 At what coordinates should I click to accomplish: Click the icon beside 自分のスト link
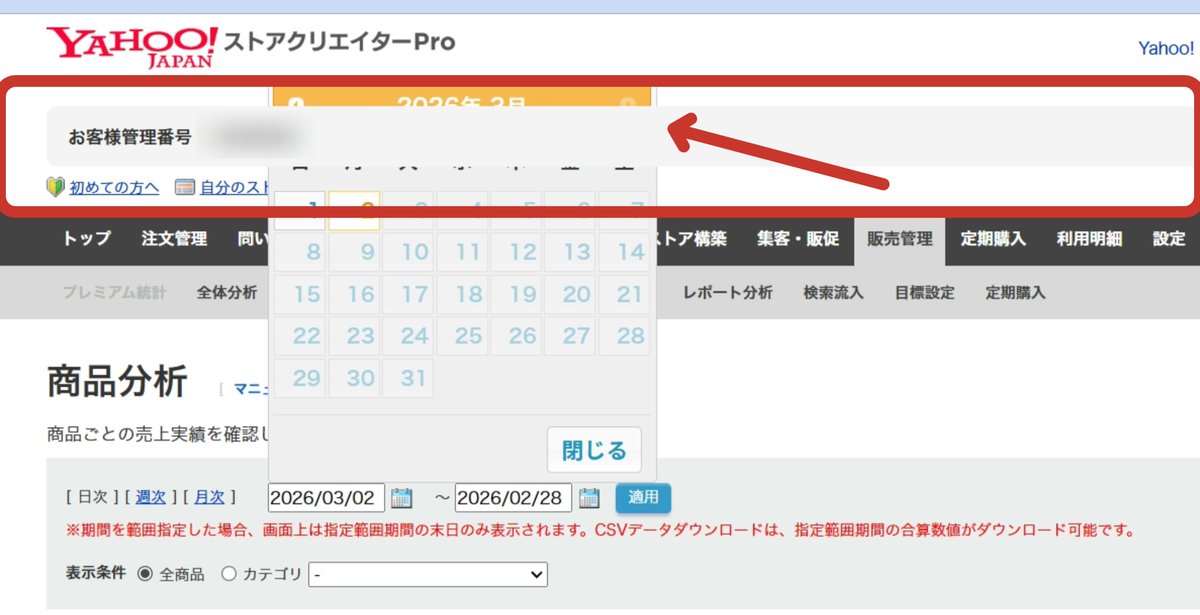coord(184,187)
